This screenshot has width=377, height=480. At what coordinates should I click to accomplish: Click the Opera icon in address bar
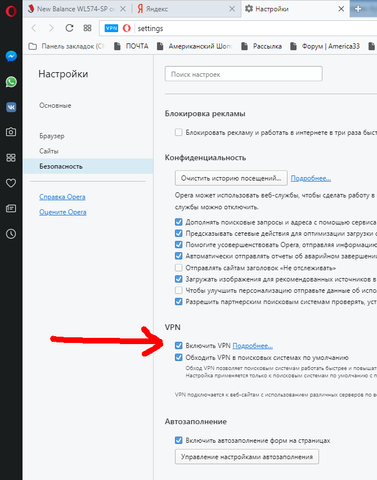127,28
